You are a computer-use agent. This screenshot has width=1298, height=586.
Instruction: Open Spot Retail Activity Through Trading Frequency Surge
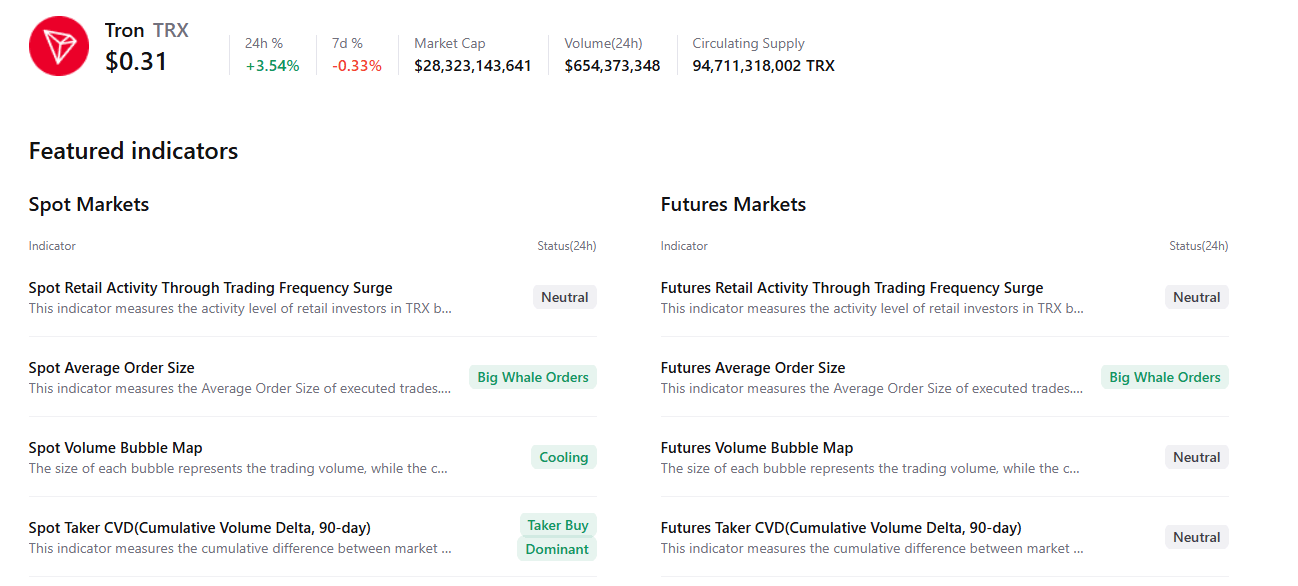[210, 288]
